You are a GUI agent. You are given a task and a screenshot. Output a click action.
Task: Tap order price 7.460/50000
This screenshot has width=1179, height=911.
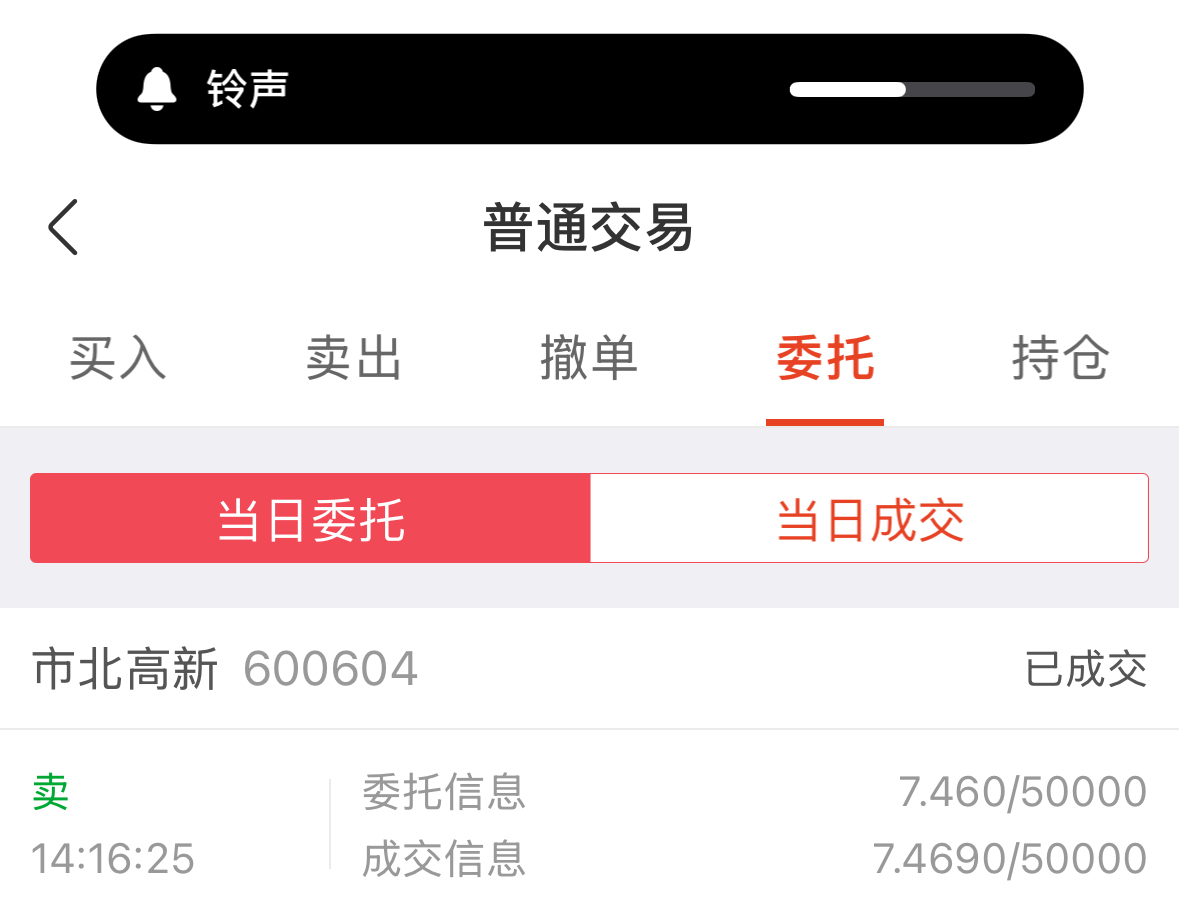click(x=1023, y=791)
